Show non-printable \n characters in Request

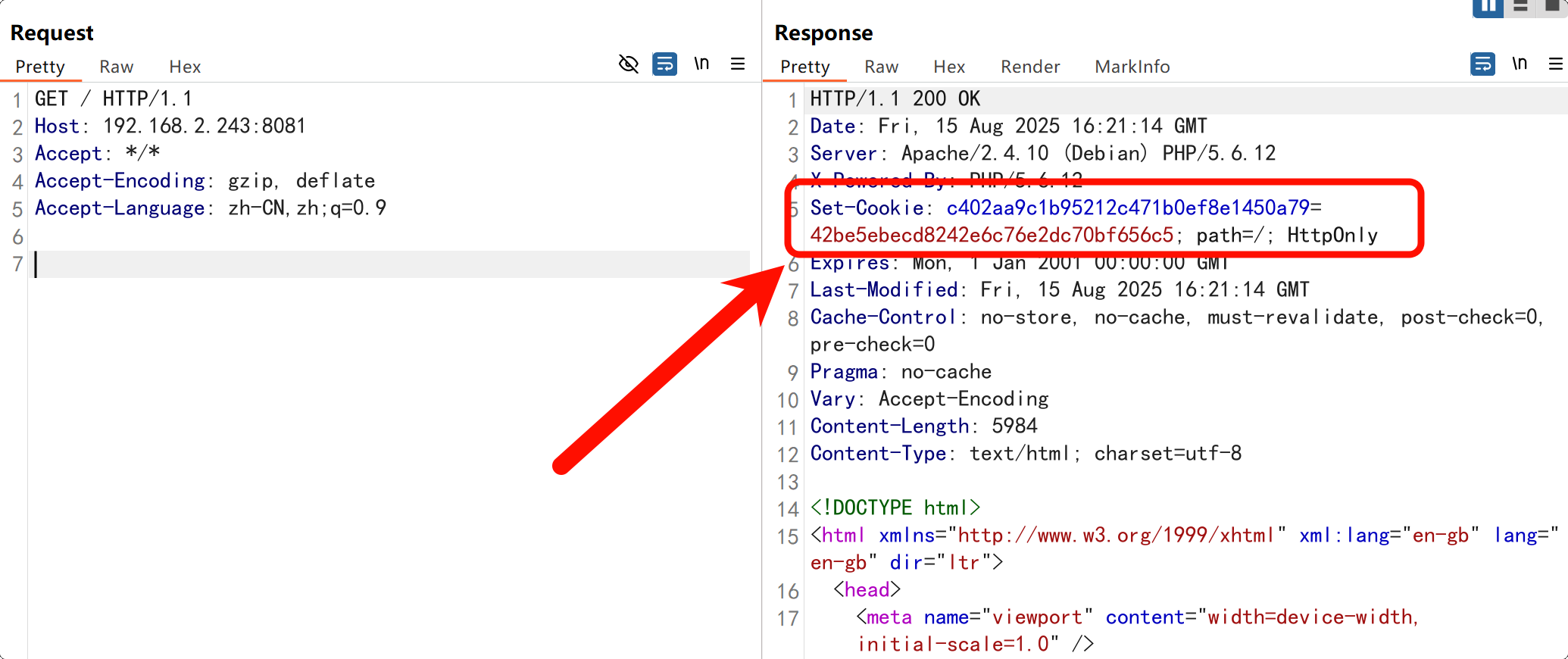(701, 64)
